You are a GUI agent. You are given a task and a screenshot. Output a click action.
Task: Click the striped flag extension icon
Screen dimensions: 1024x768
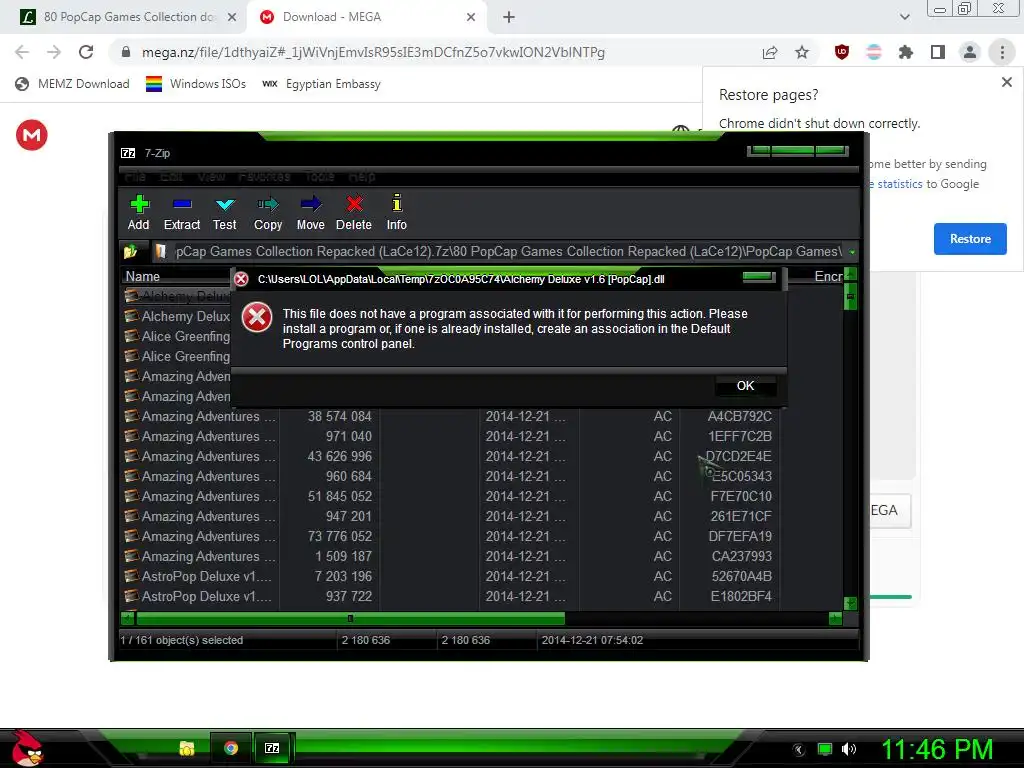[873, 52]
